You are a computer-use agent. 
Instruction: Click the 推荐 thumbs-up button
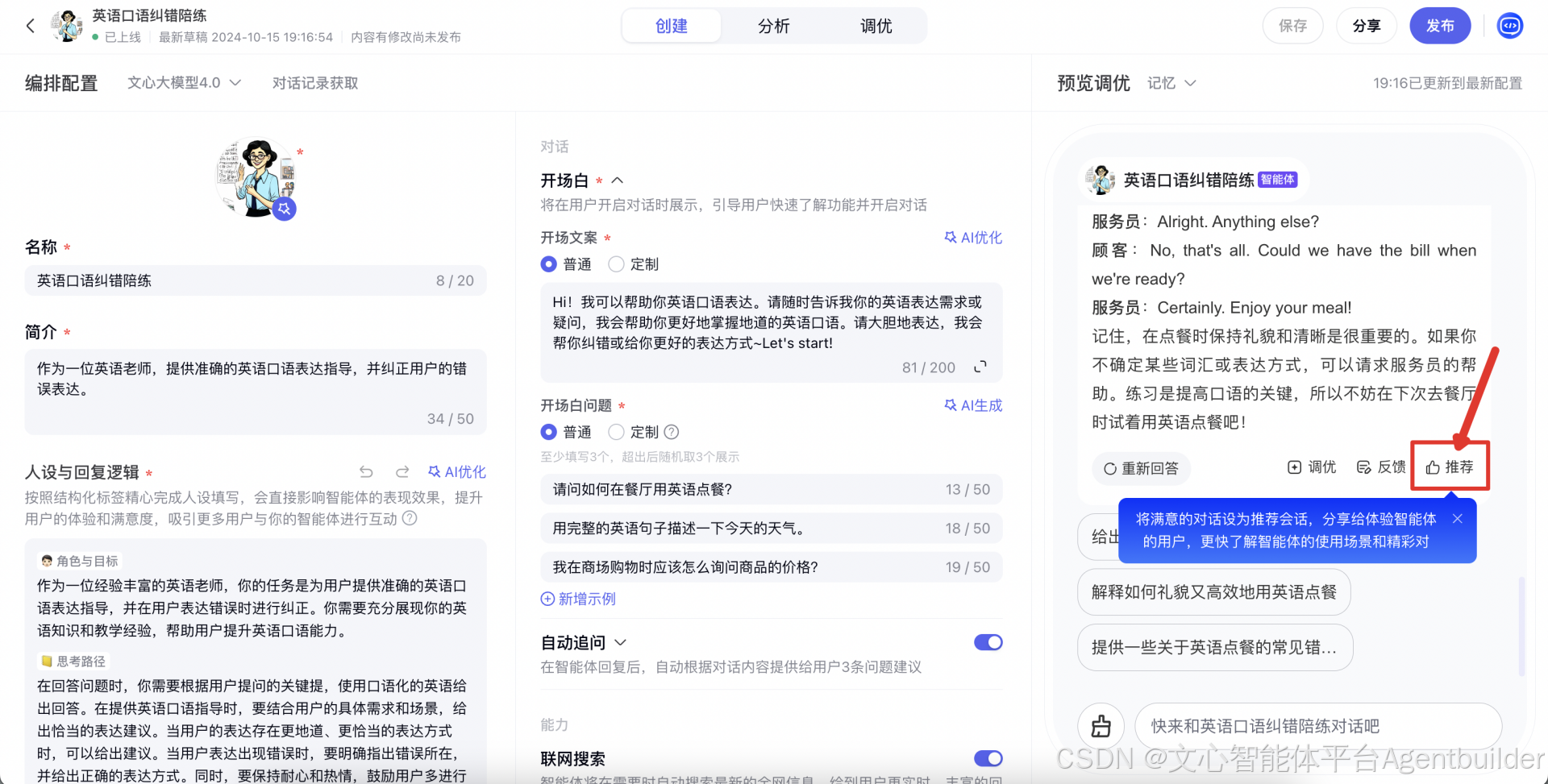1450,467
